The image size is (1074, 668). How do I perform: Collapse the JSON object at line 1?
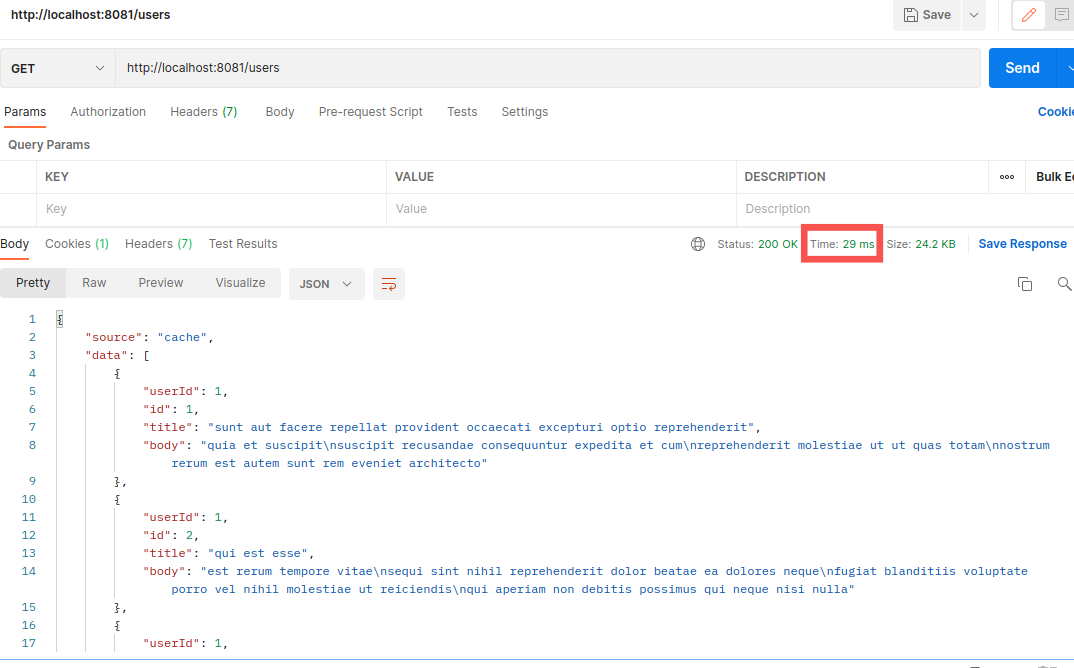60,318
